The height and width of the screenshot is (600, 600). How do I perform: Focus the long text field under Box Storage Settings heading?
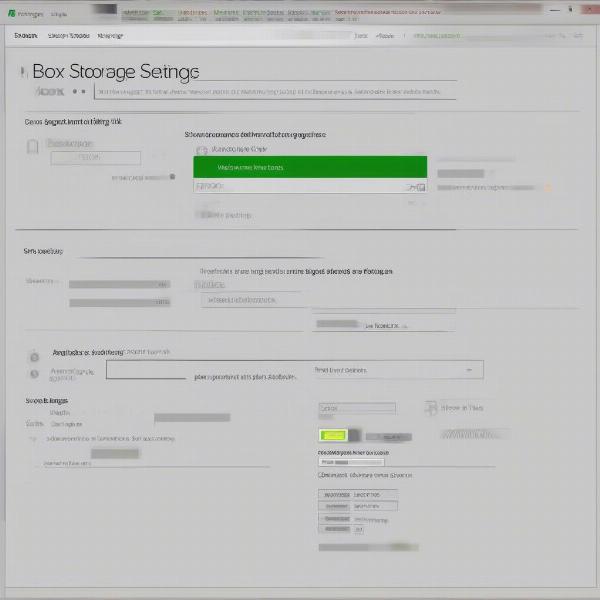point(275,92)
